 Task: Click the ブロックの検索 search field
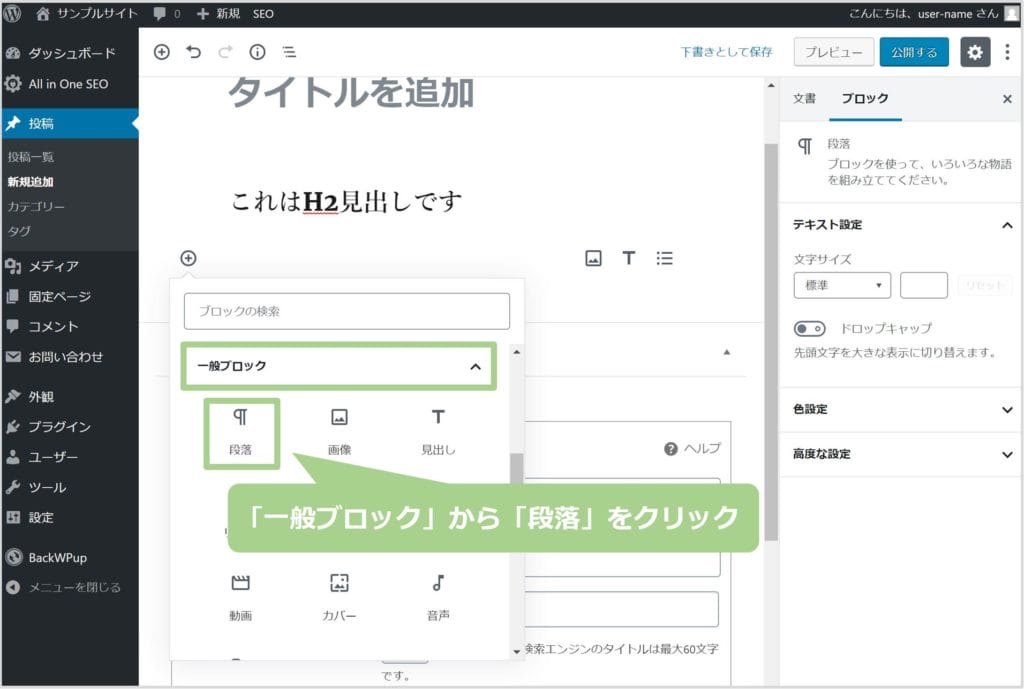(x=347, y=311)
